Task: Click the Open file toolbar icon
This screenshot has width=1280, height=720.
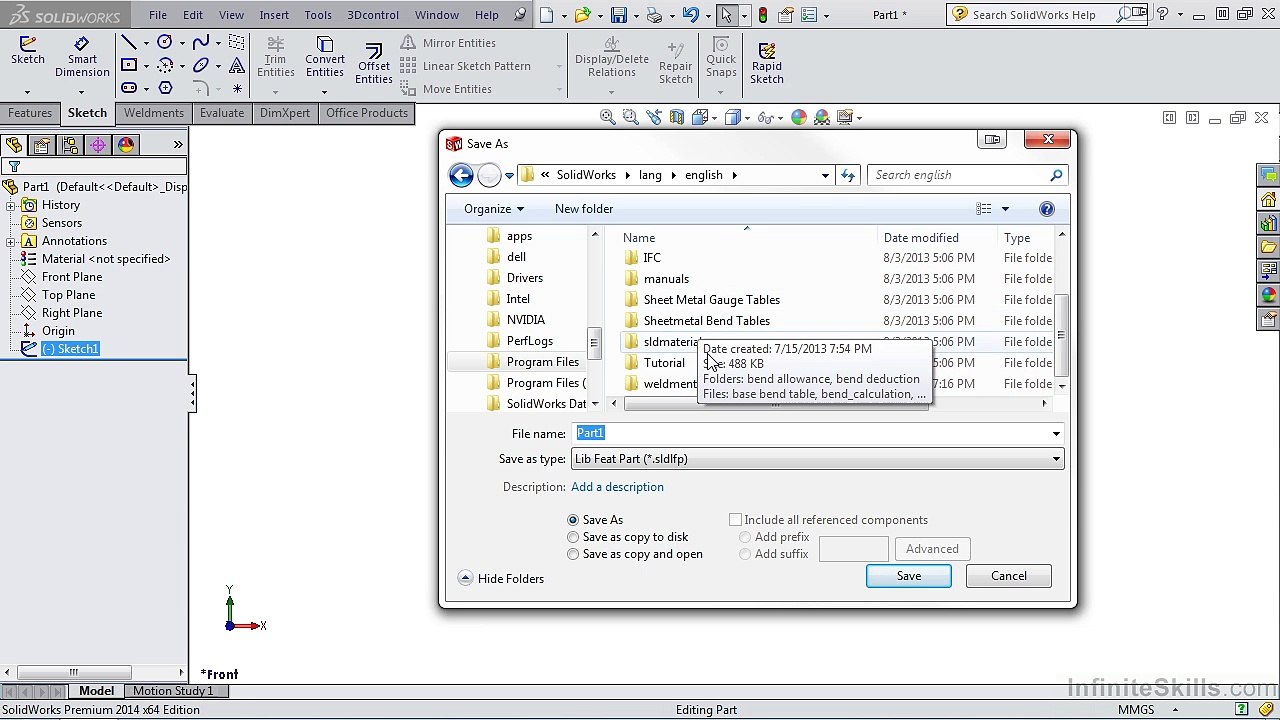Action: point(583,15)
